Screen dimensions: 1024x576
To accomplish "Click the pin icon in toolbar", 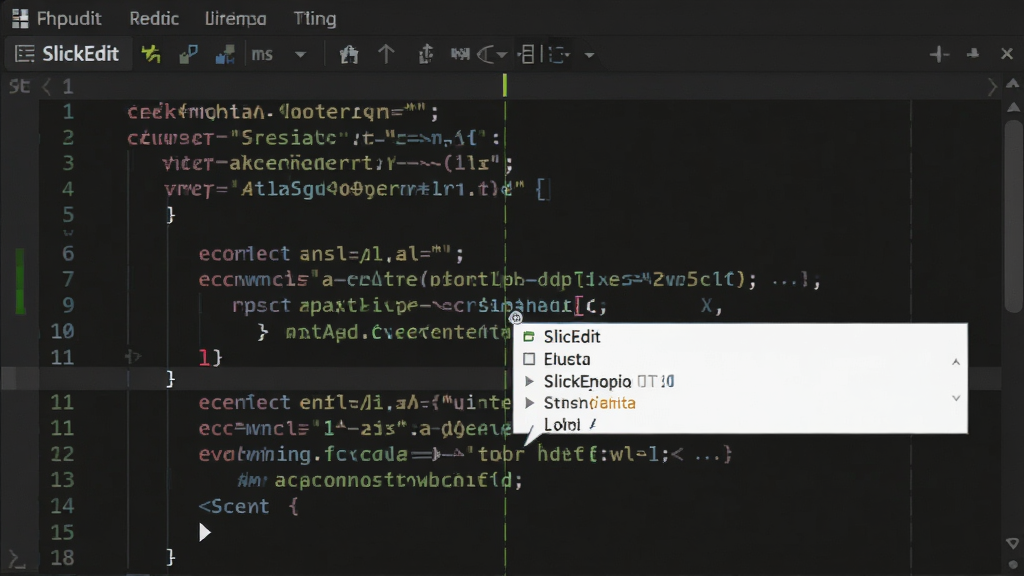I will [x=973, y=54].
